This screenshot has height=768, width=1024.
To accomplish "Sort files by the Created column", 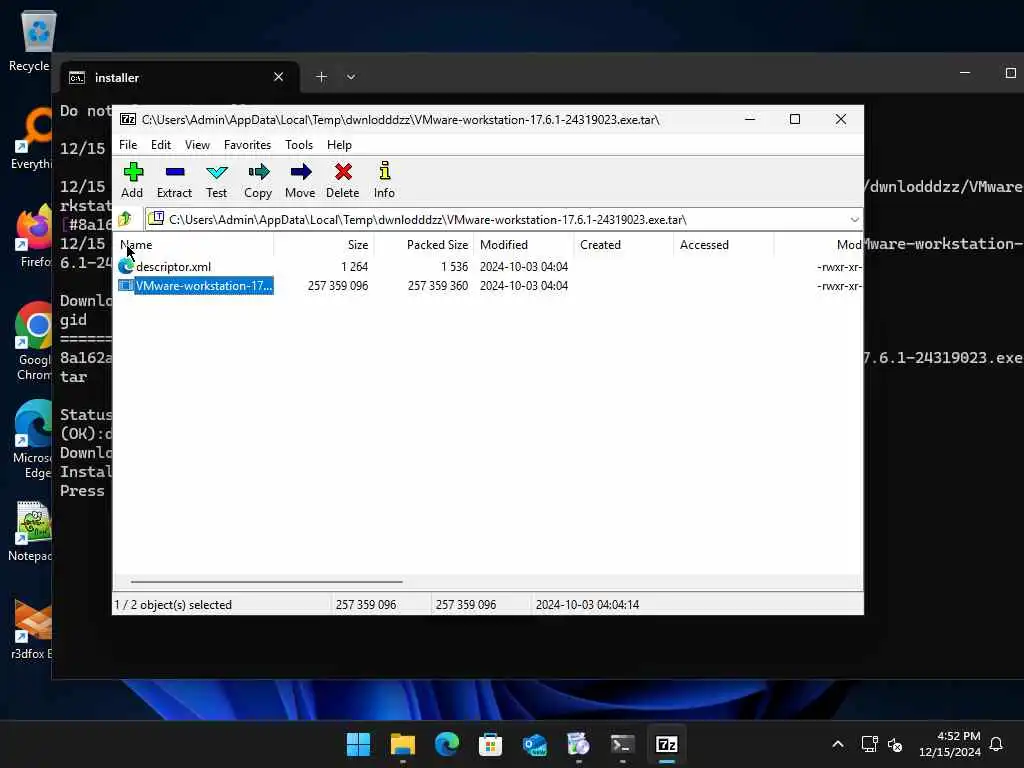I will [624, 245].
